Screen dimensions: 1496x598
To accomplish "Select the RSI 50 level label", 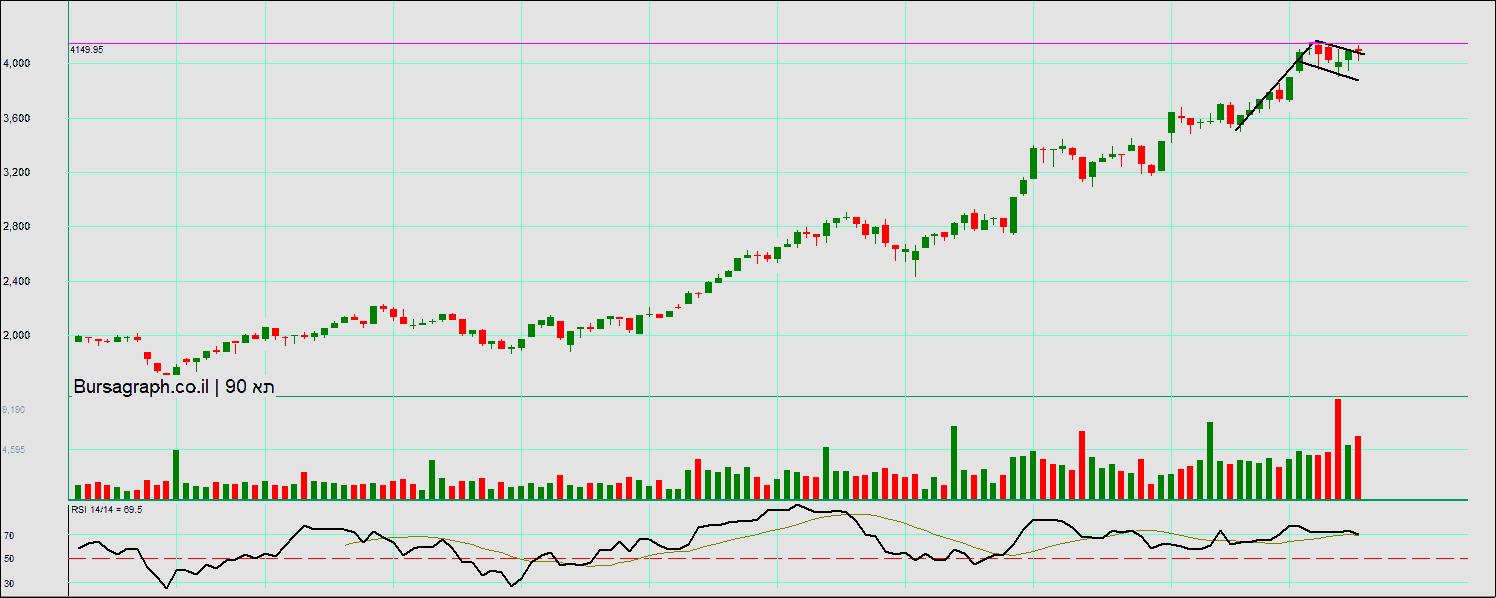I will point(8,558).
